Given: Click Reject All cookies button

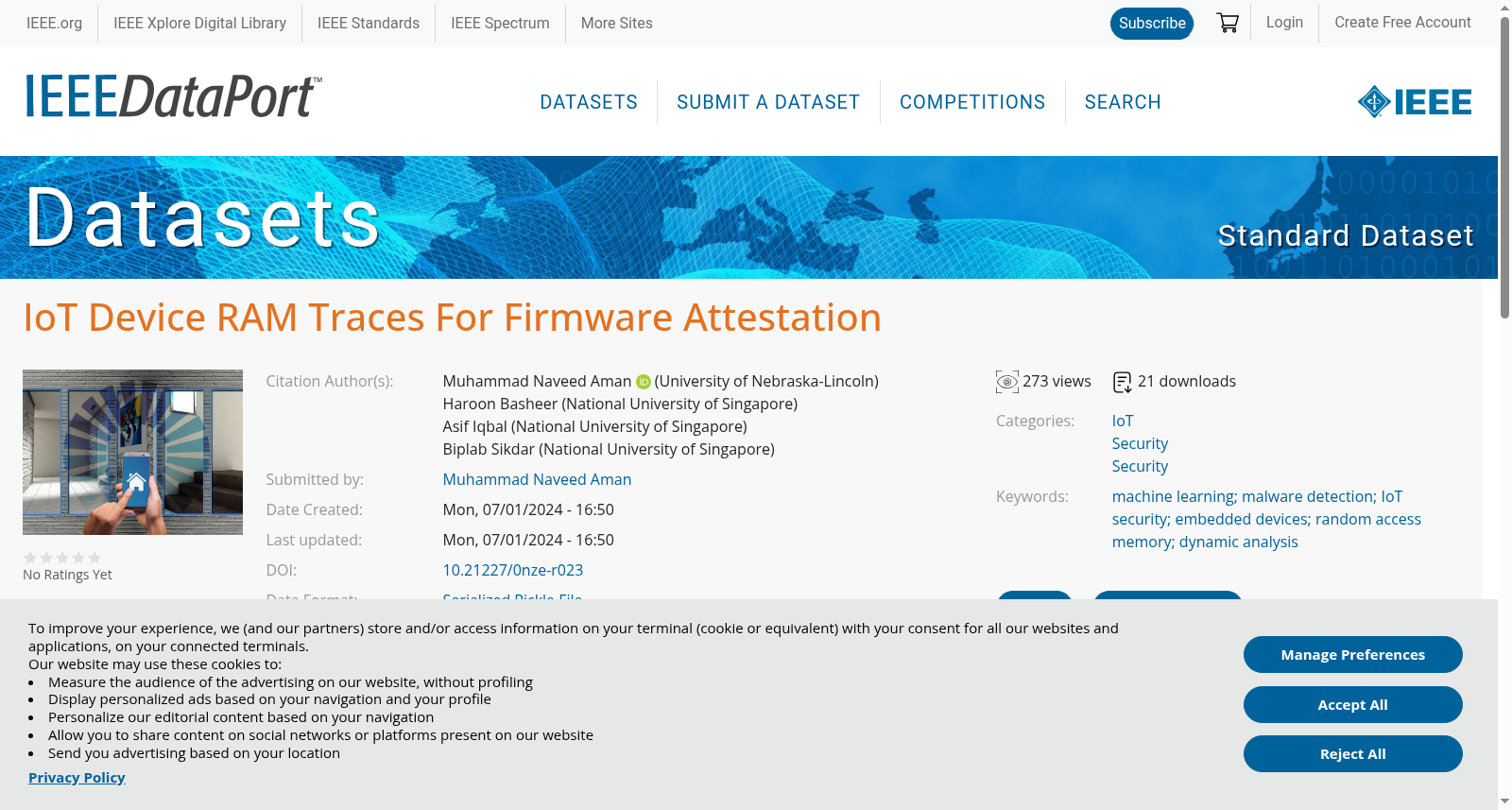Looking at the screenshot, I should 1353,753.
